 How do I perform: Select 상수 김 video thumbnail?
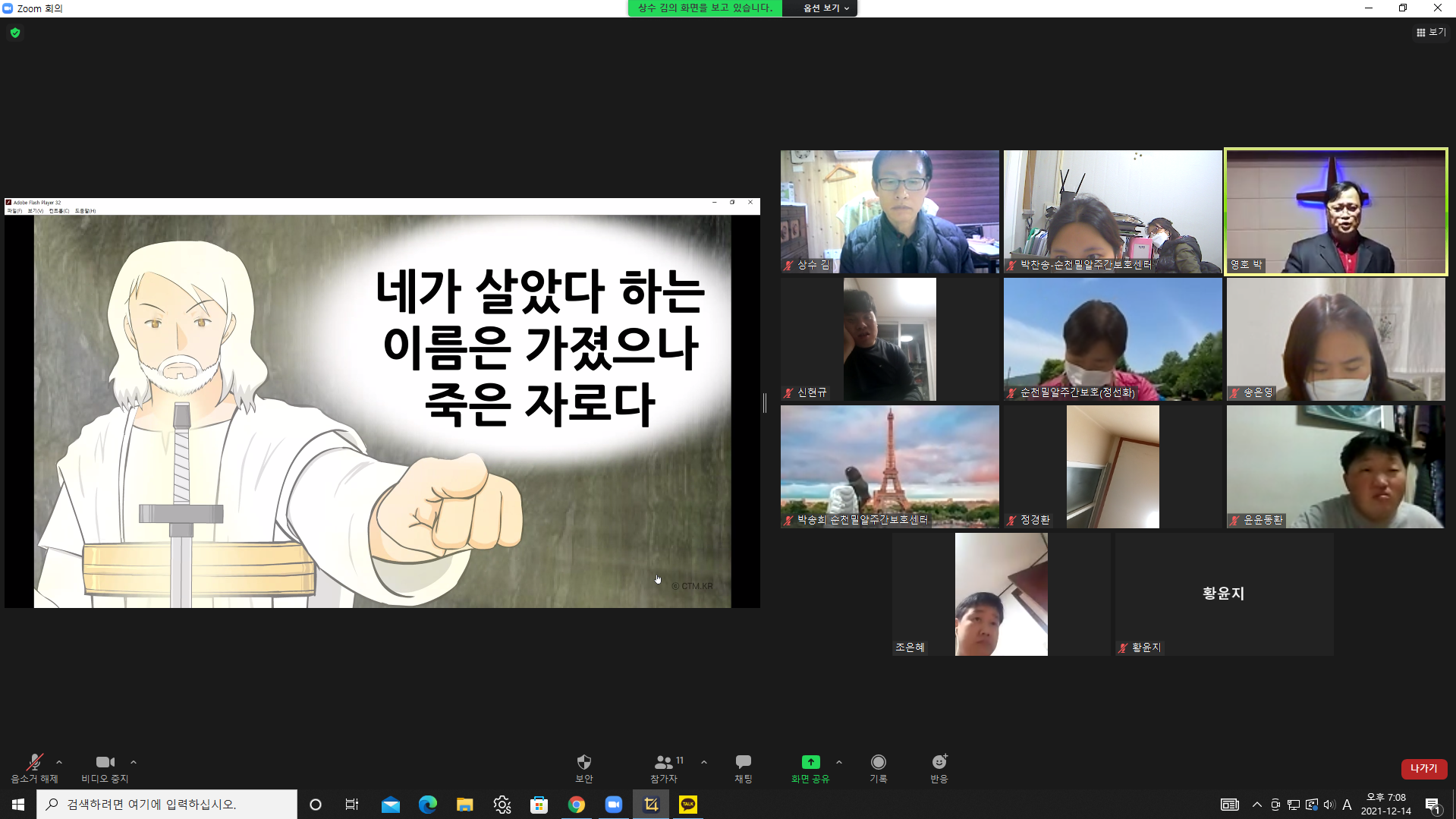click(x=890, y=212)
